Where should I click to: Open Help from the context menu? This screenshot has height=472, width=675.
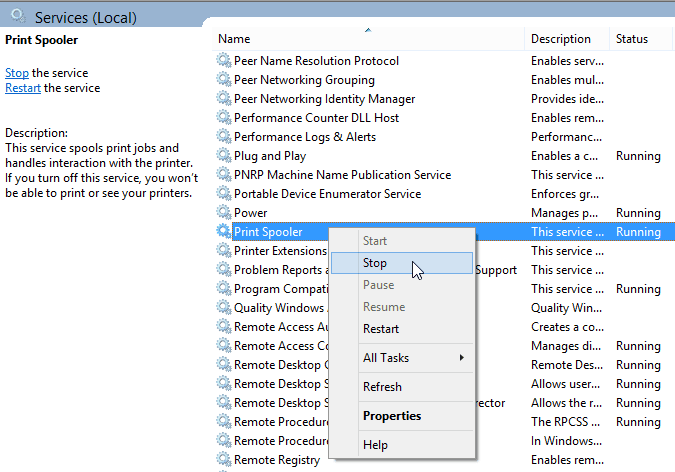click(x=376, y=445)
